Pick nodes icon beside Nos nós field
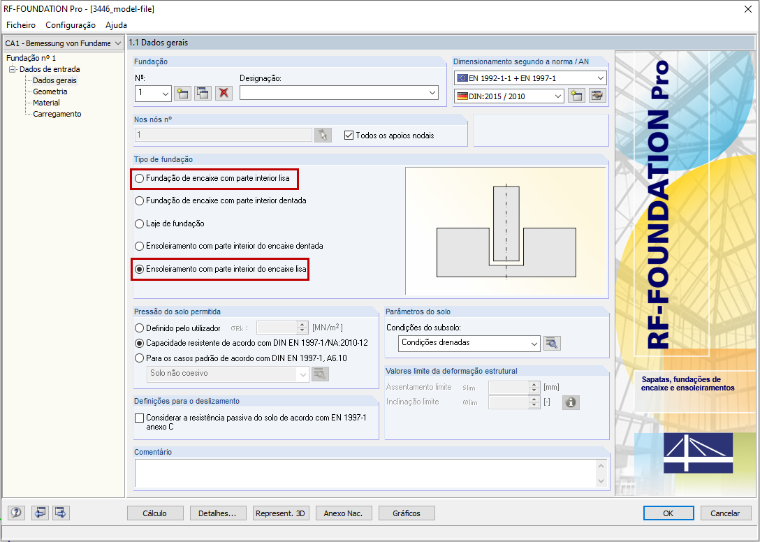The height and width of the screenshot is (542, 760). tap(323, 135)
